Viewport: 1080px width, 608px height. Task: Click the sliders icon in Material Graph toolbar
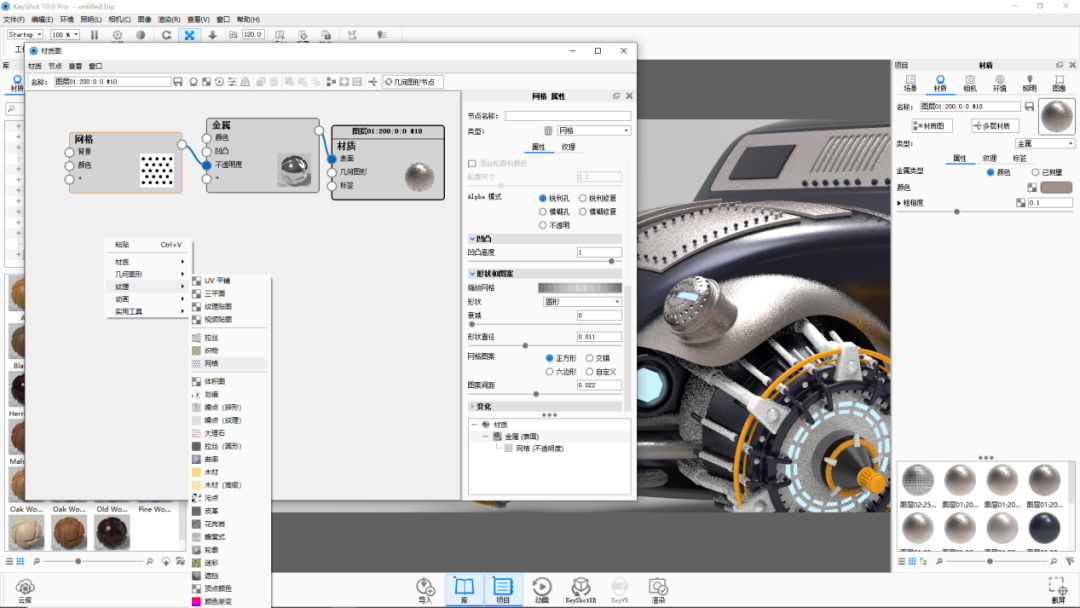pyautogui.click(x=232, y=82)
